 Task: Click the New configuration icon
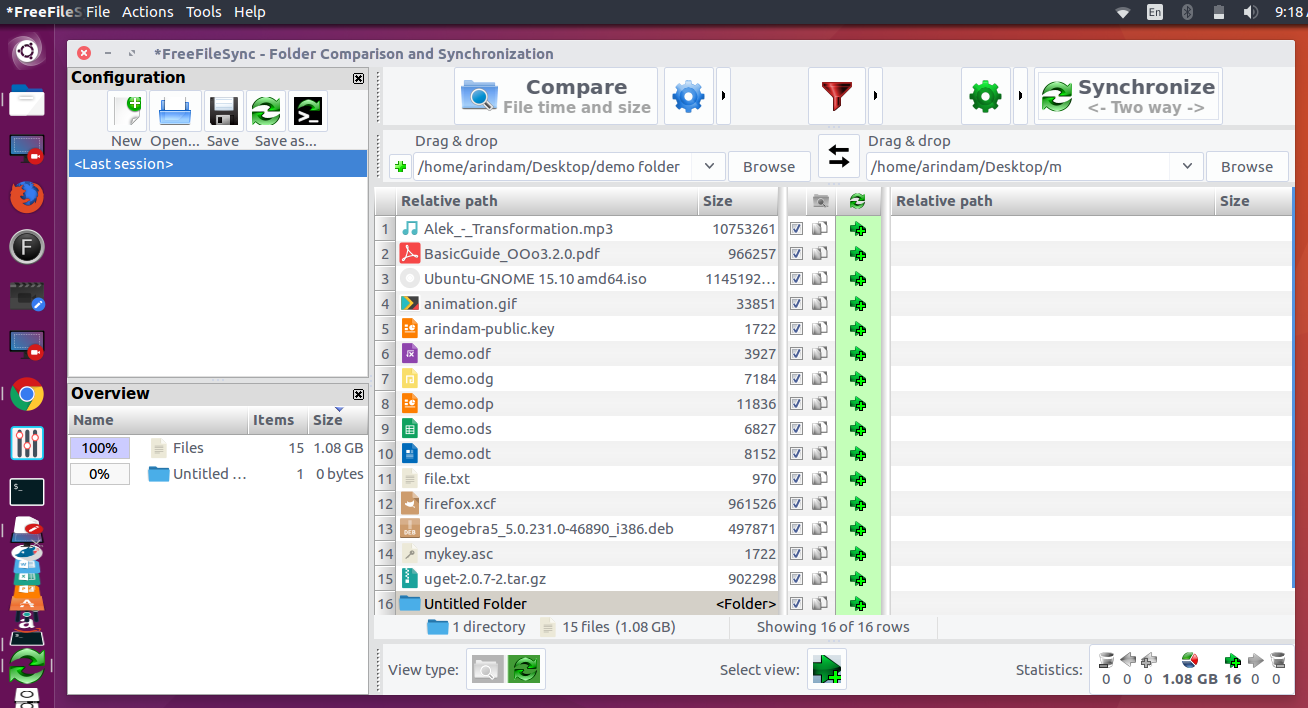[127, 111]
